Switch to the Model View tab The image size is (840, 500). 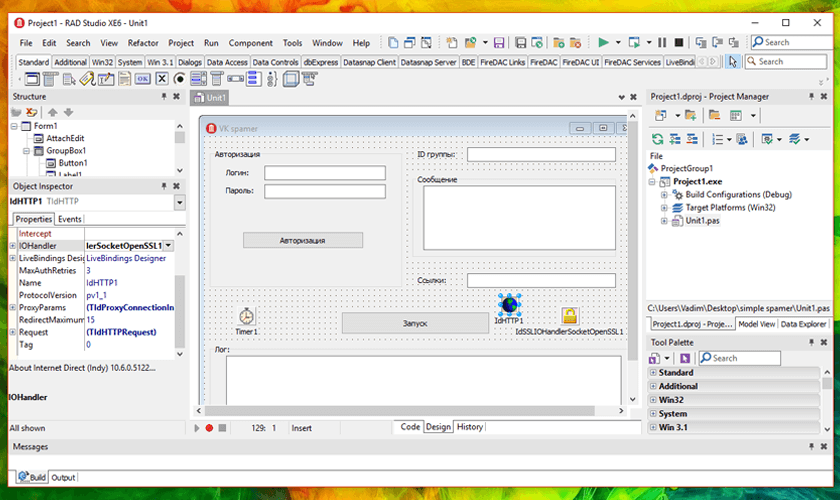pyautogui.click(x=756, y=324)
